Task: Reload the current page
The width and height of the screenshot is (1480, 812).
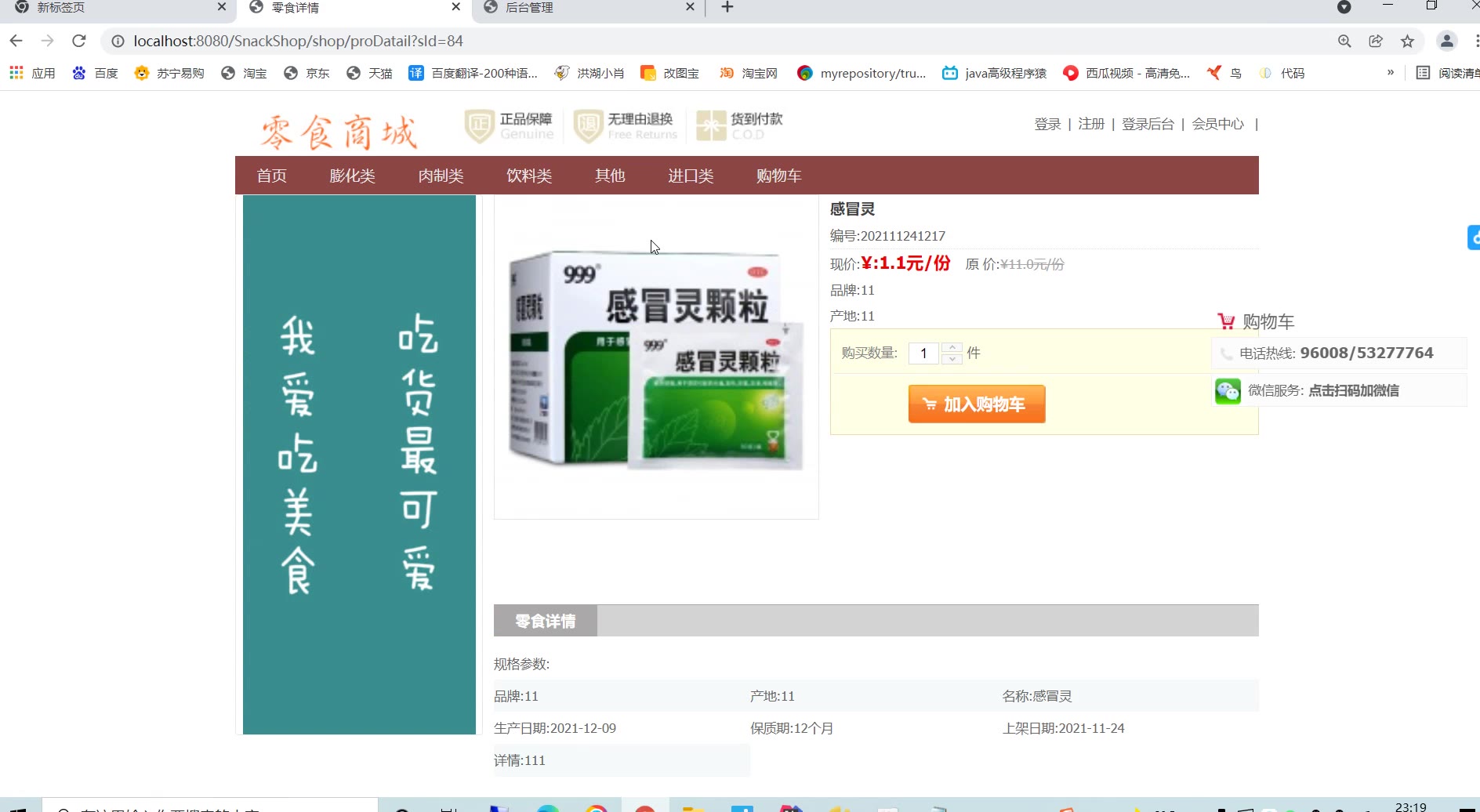Action: (x=79, y=41)
